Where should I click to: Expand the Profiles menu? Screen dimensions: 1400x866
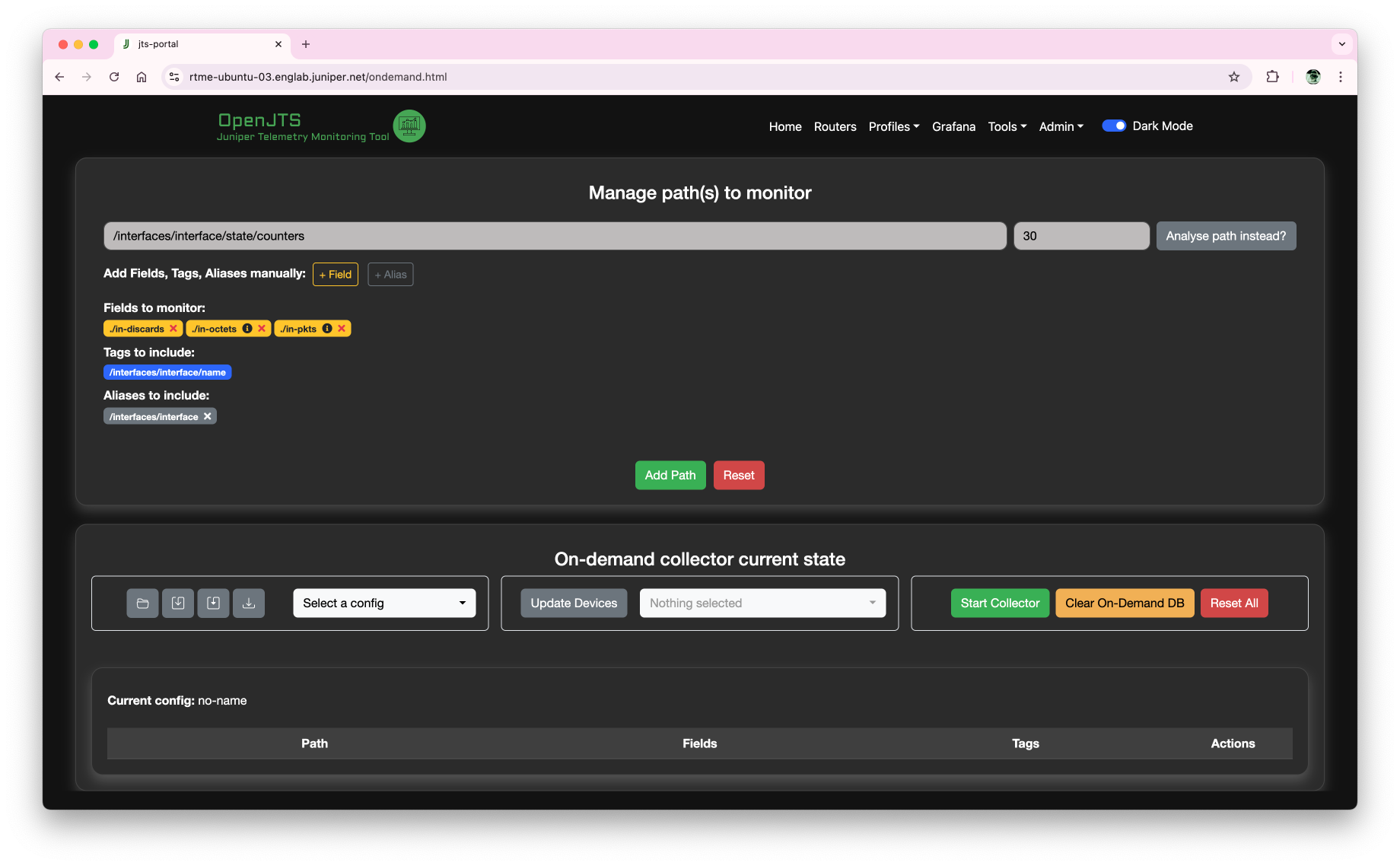(x=893, y=127)
